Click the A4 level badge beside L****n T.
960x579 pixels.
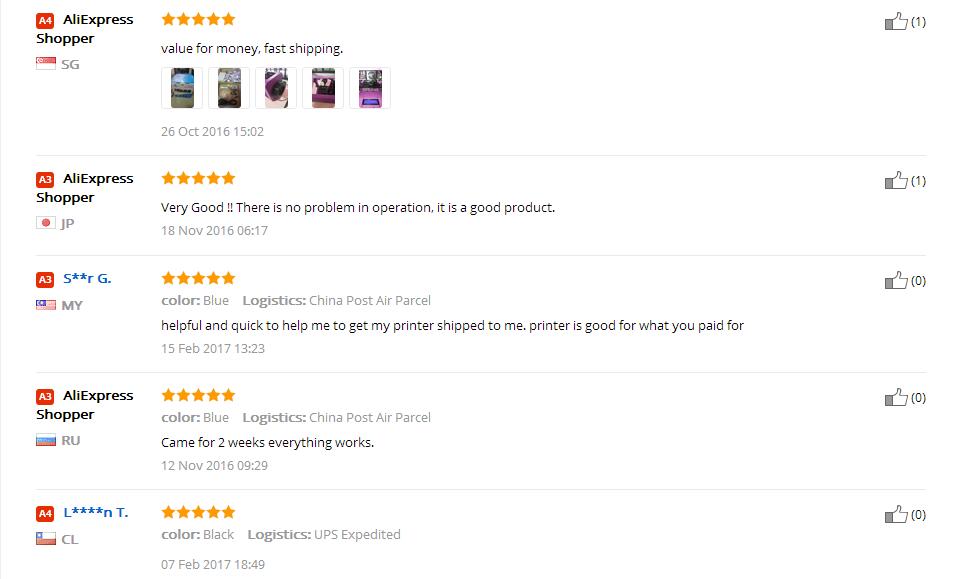tap(45, 513)
